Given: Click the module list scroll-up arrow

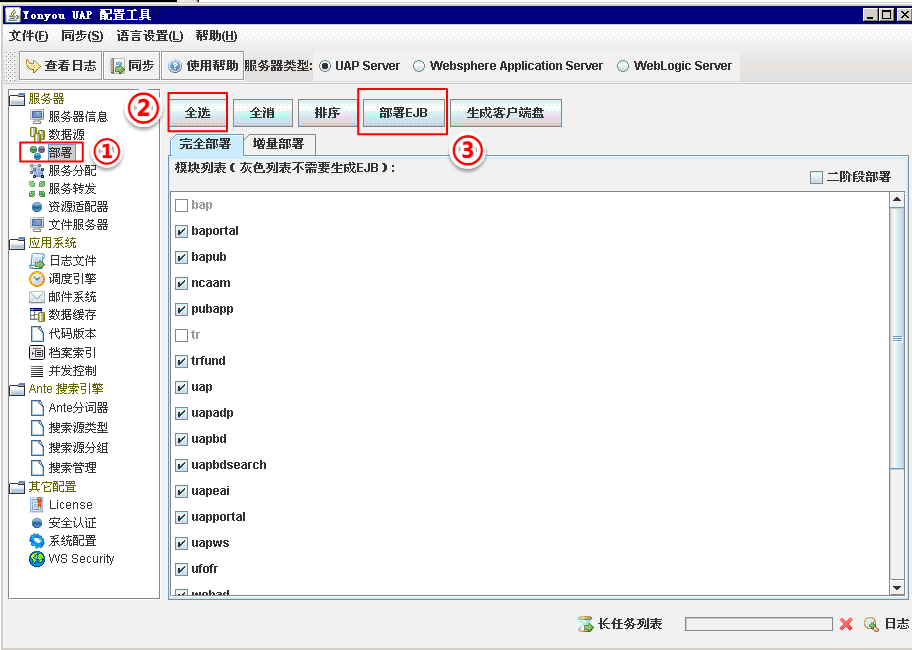Looking at the screenshot, I should point(897,200).
